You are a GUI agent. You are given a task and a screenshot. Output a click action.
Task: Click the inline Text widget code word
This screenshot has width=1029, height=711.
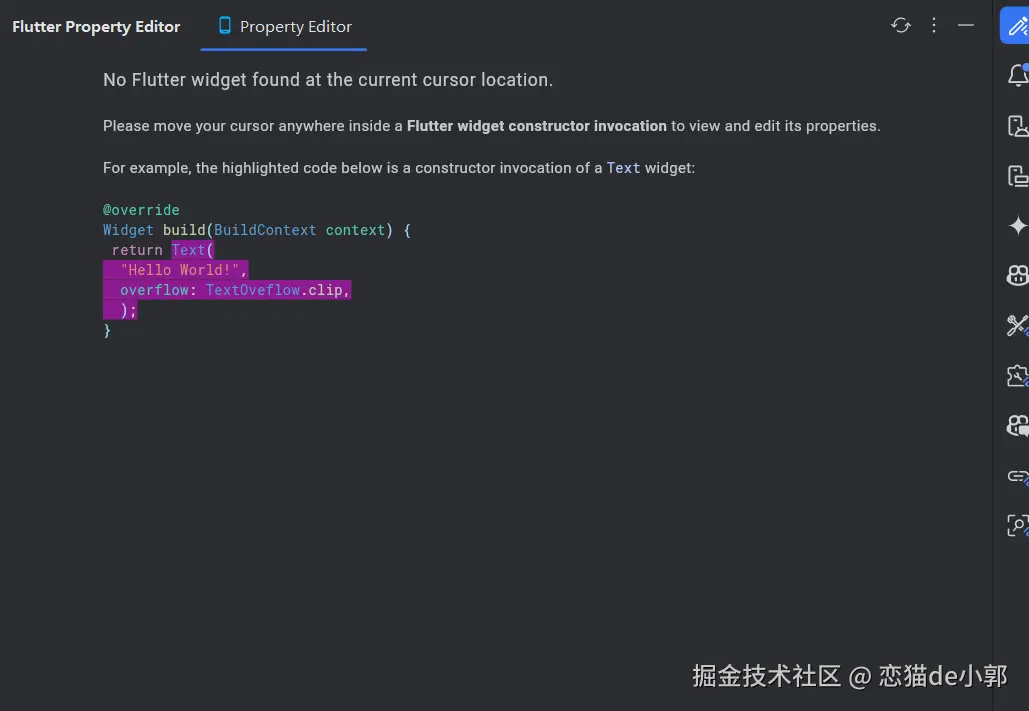623,168
